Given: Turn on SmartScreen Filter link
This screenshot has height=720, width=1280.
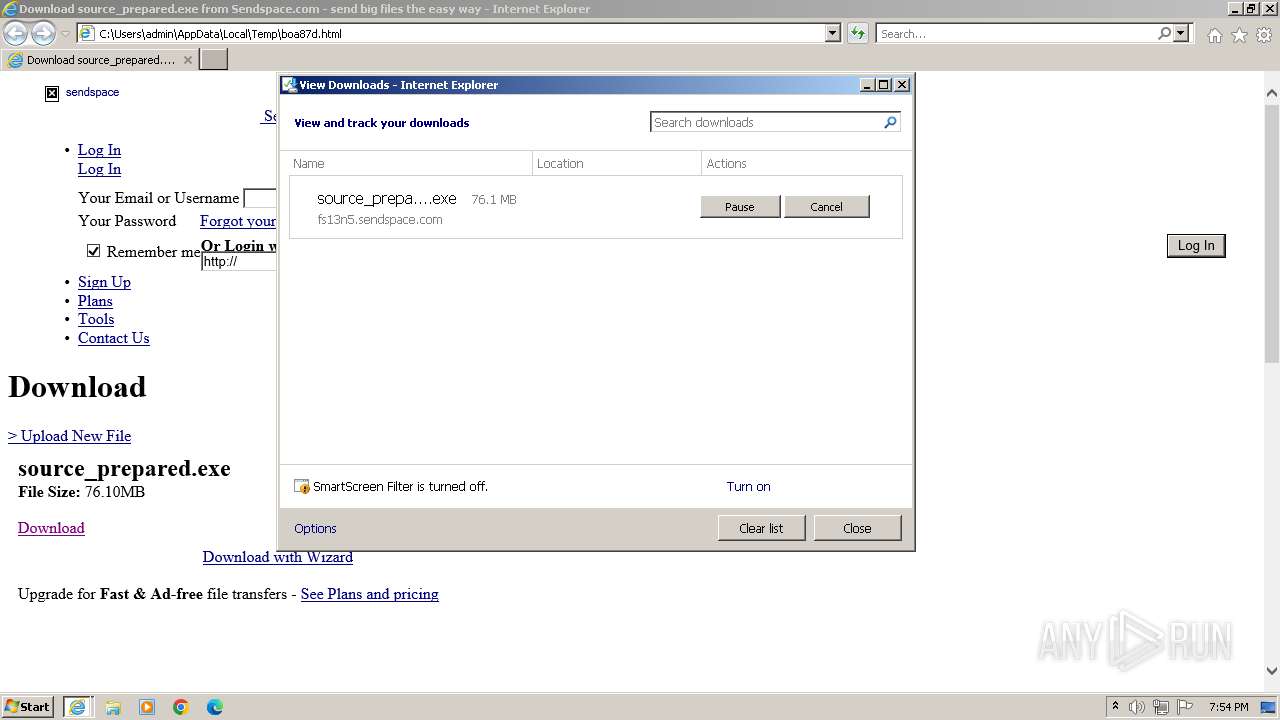Looking at the screenshot, I should point(748,487).
